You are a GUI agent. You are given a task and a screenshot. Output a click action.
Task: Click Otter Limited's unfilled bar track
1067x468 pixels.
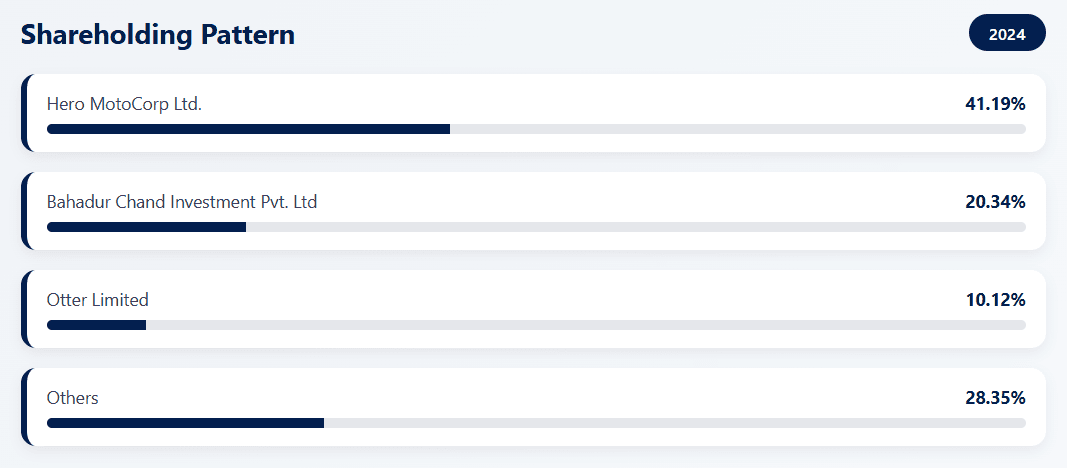point(585,325)
